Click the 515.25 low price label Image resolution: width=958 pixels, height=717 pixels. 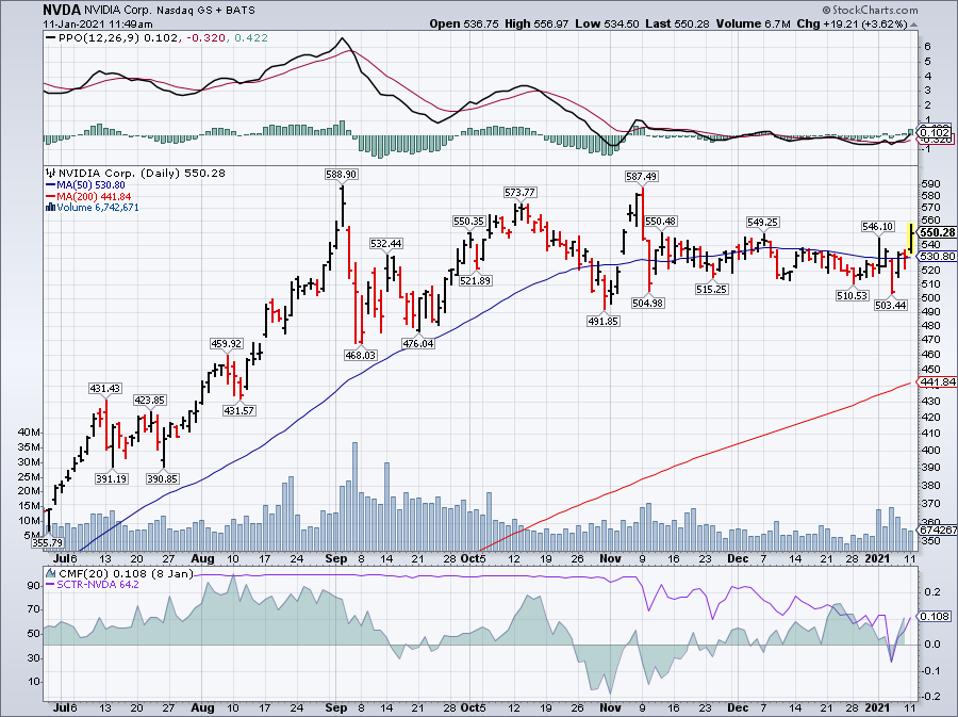coord(712,289)
